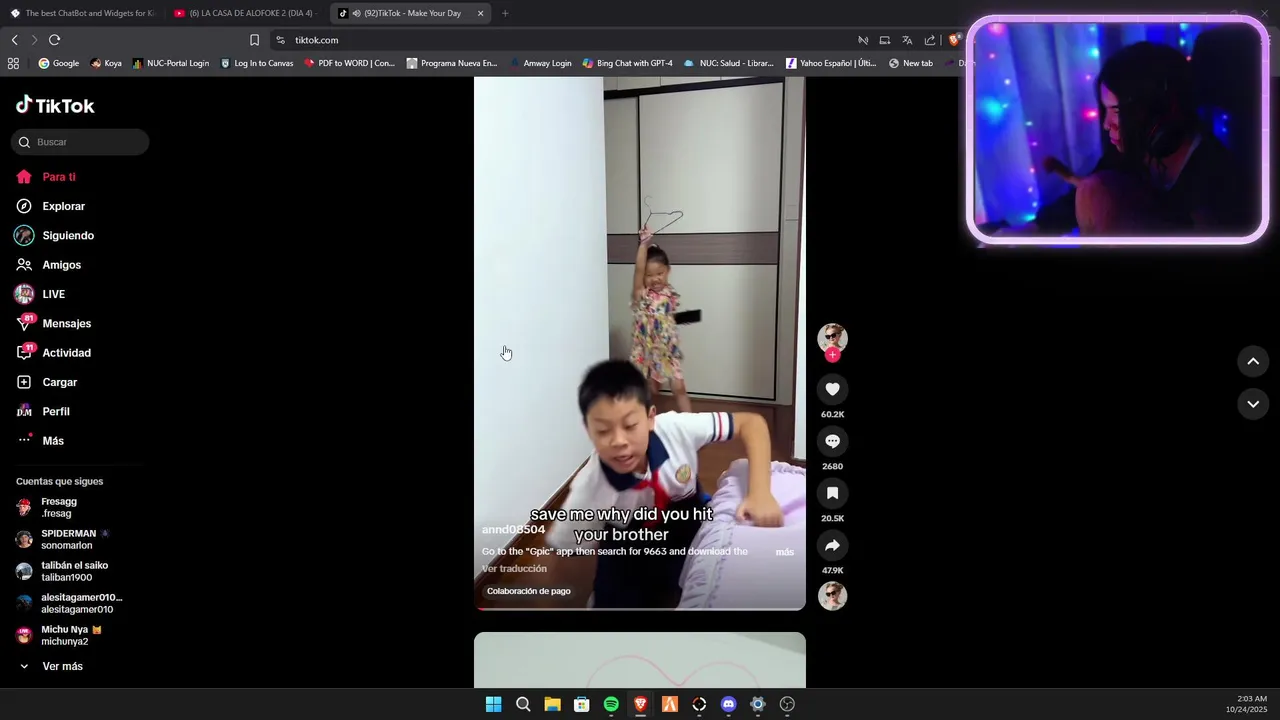Open a new browser tab
1280x720 pixels.
[x=504, y=13]
